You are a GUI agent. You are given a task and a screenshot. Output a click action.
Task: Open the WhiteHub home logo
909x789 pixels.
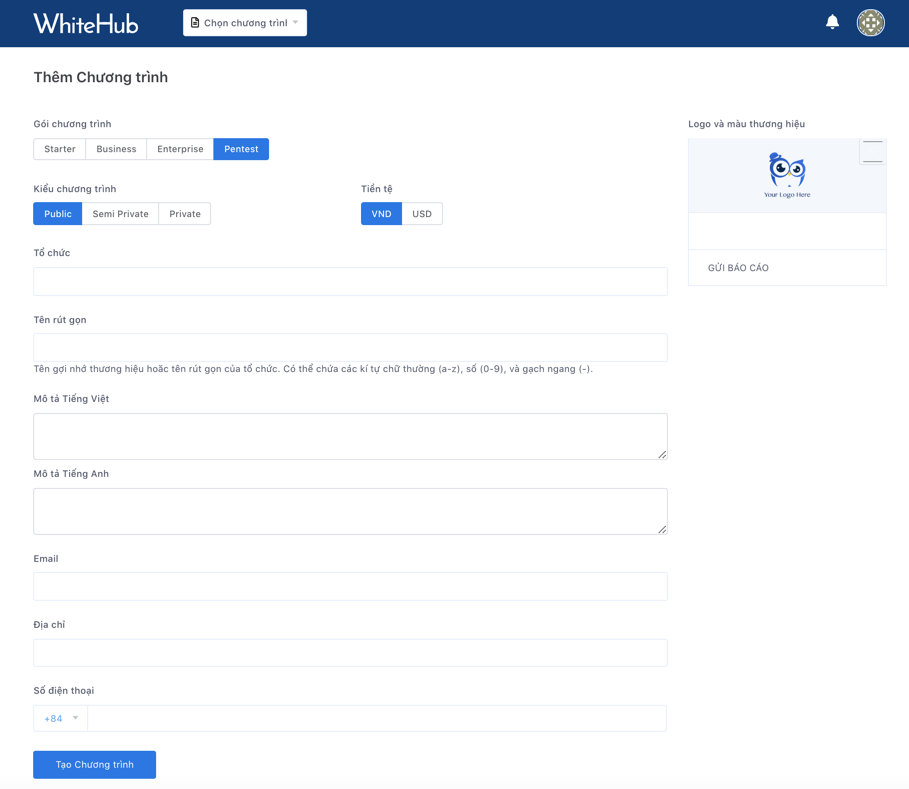[x=86, y=22]
